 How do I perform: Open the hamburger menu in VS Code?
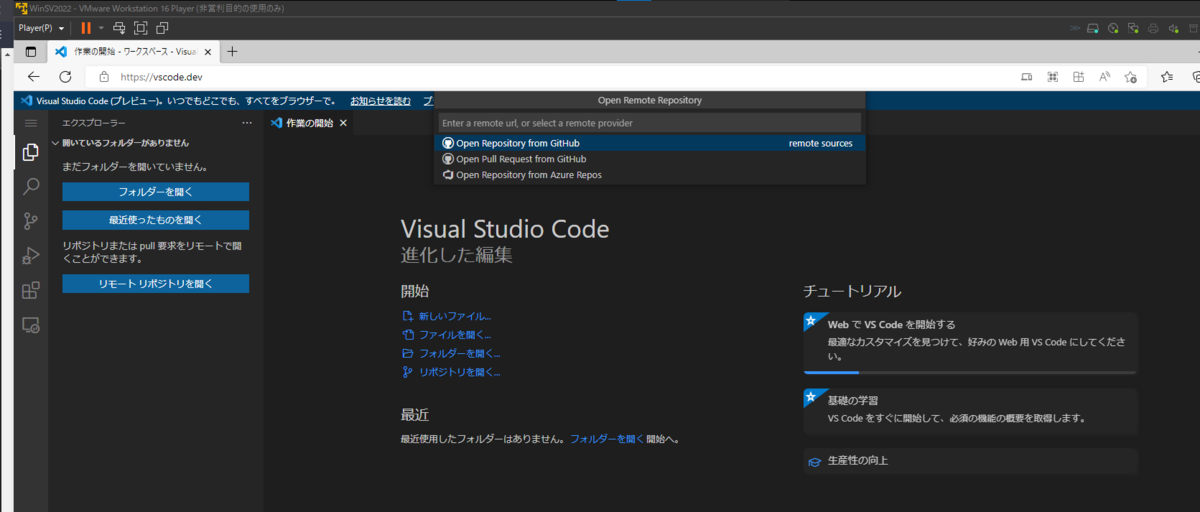[30, 123]
